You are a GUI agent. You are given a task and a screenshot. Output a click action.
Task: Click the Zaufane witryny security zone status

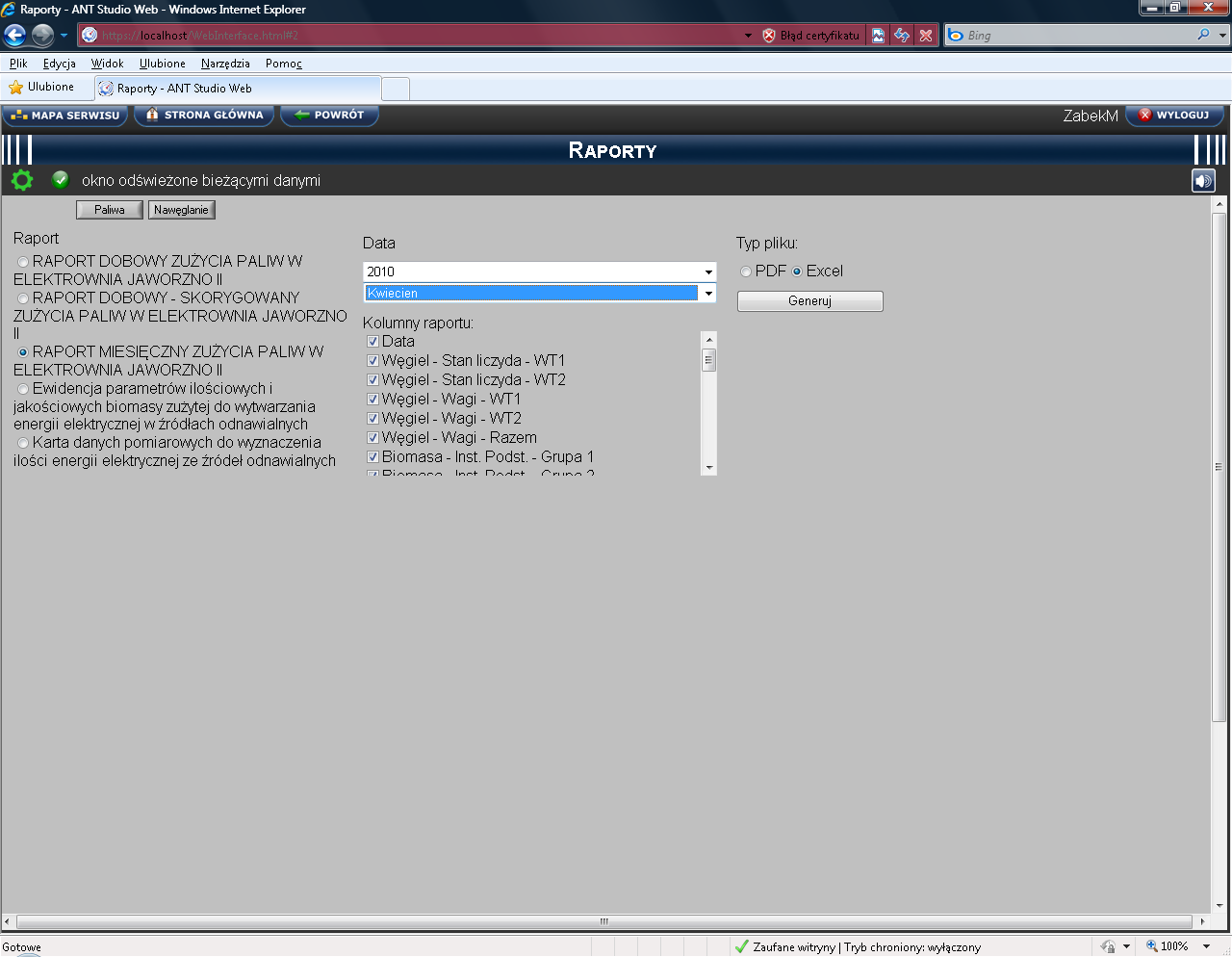858,947
